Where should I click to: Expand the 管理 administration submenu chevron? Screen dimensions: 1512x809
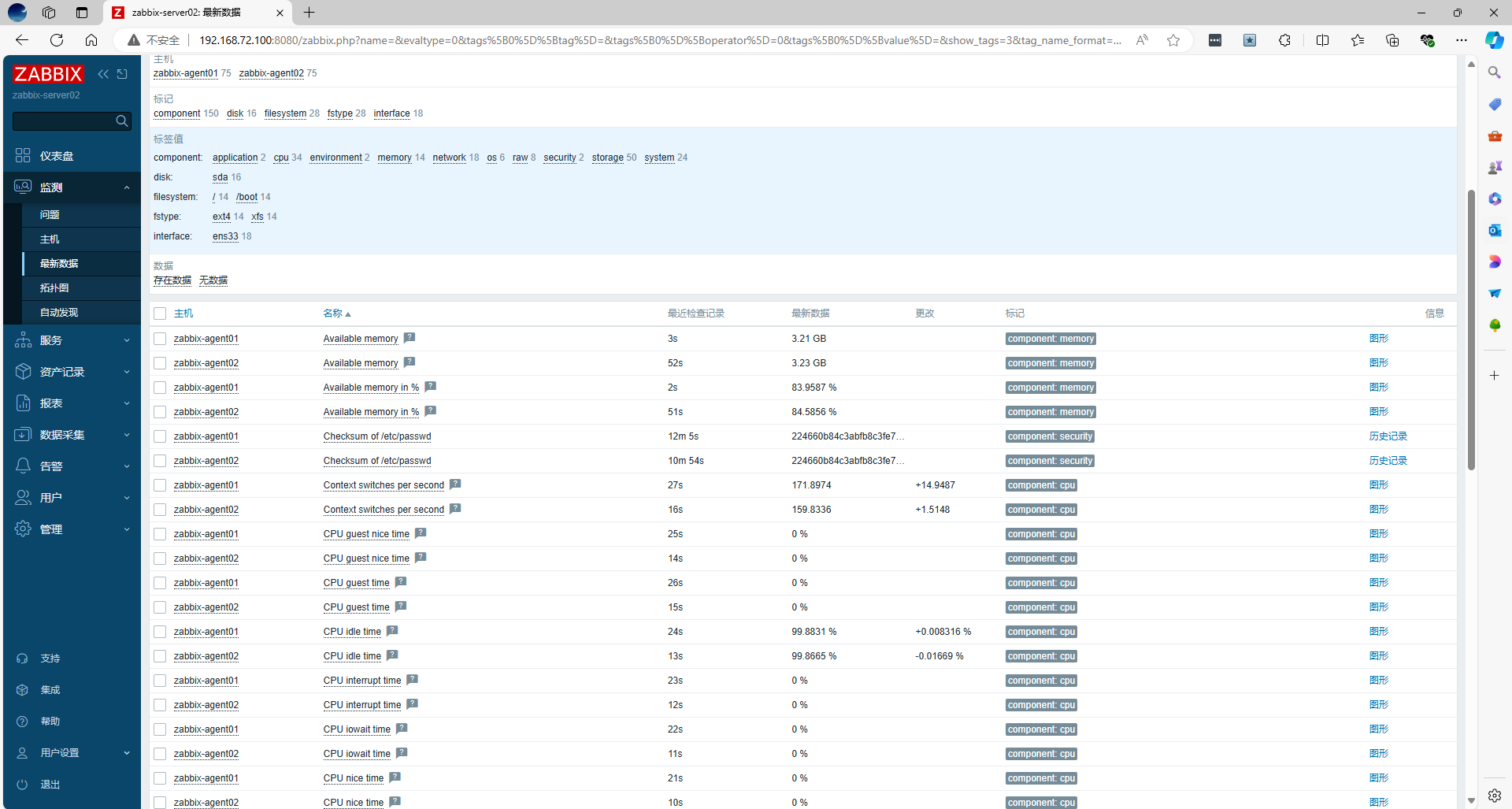pos(126,529)
